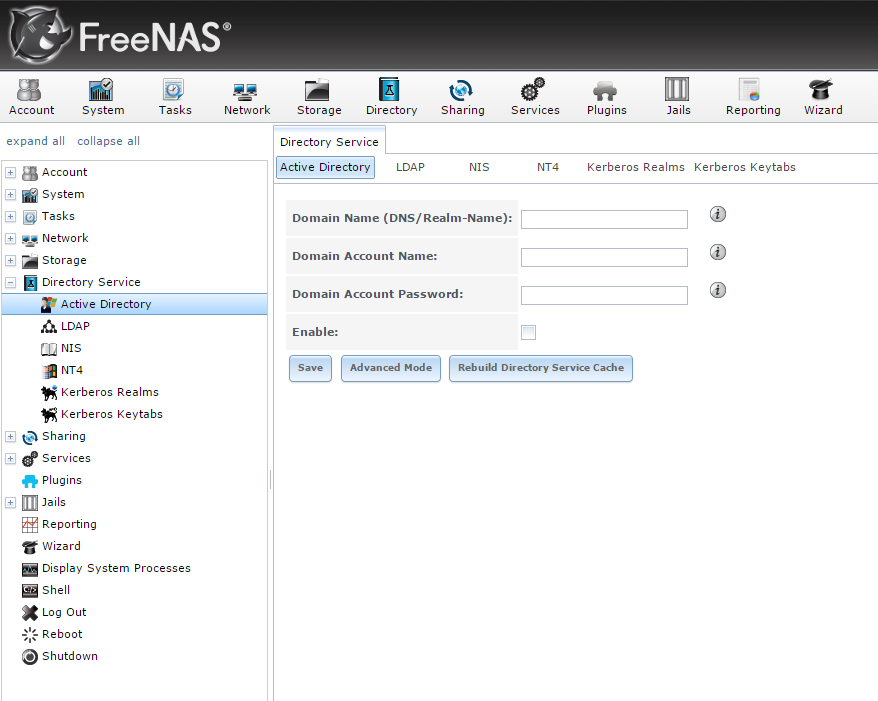This screenshot has width=878, height=701.
Task: Switch to the LDAP sub-tab
Action: pyautogui.click(x=410, y=167)
